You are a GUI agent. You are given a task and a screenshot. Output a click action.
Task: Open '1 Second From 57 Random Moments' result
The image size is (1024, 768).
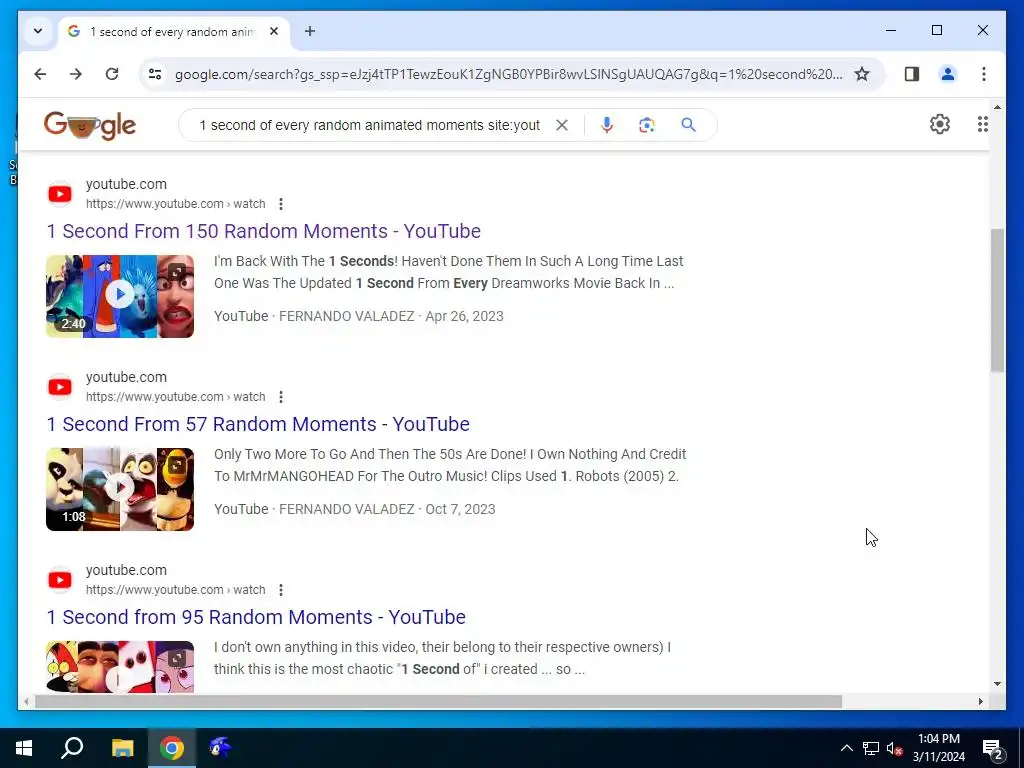point(258,424)
